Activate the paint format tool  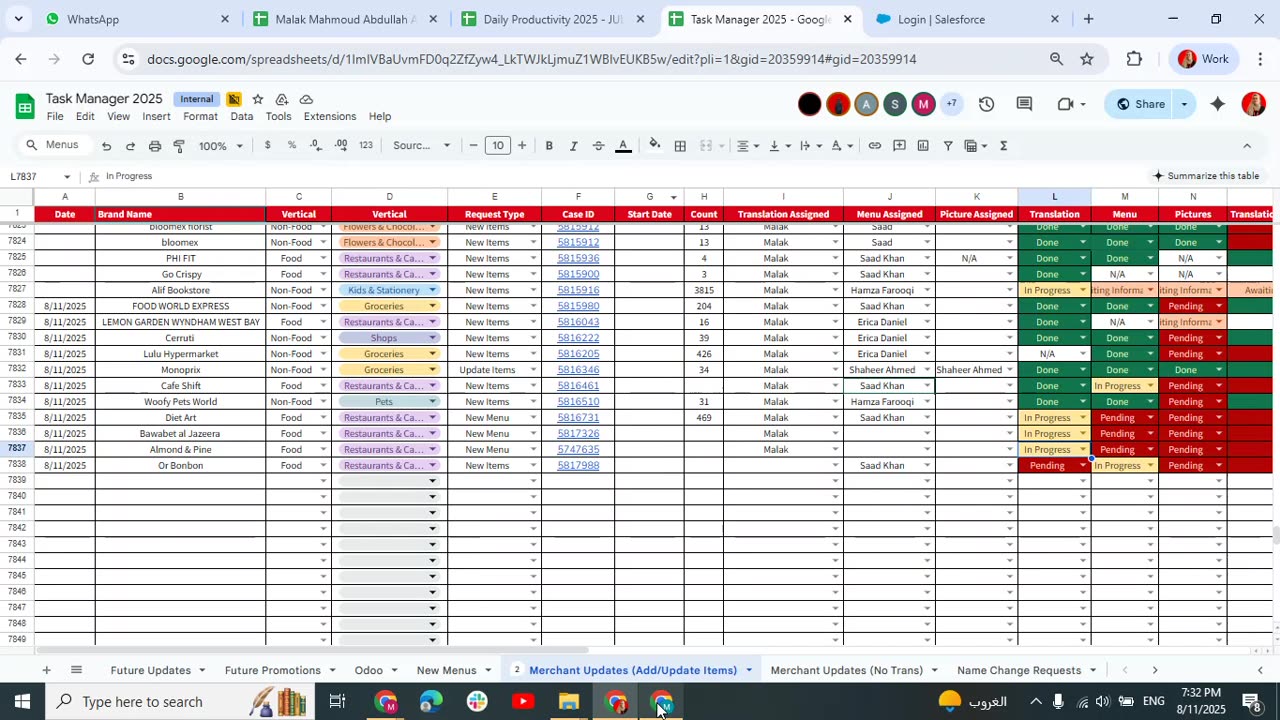(179, 146)
